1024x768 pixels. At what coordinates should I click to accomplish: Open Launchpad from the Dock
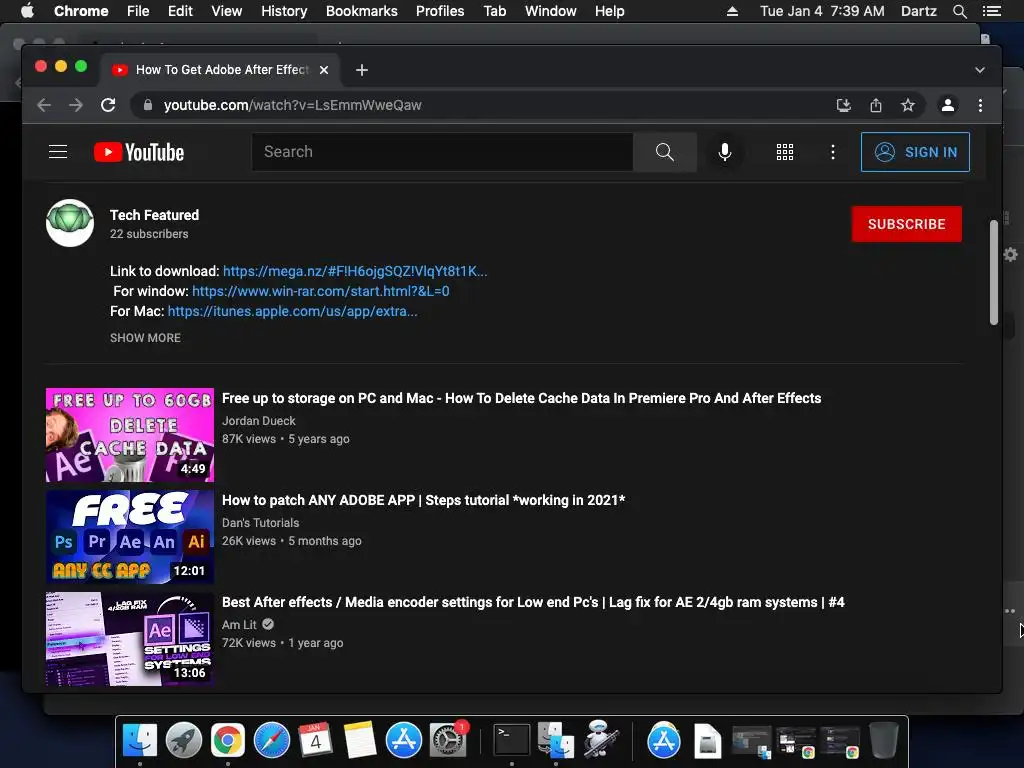pos(184,740)
